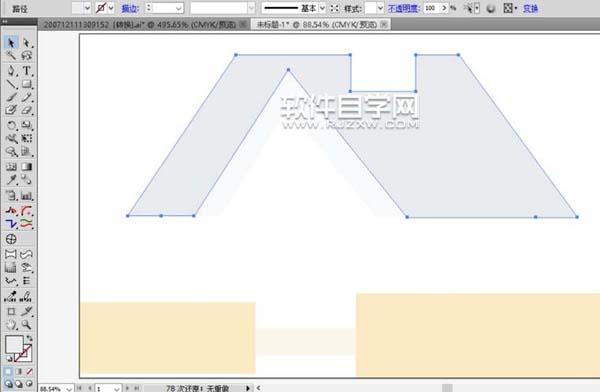Switch to the 未标题-1 document tab
600x392 pixels.
point(316,25)
